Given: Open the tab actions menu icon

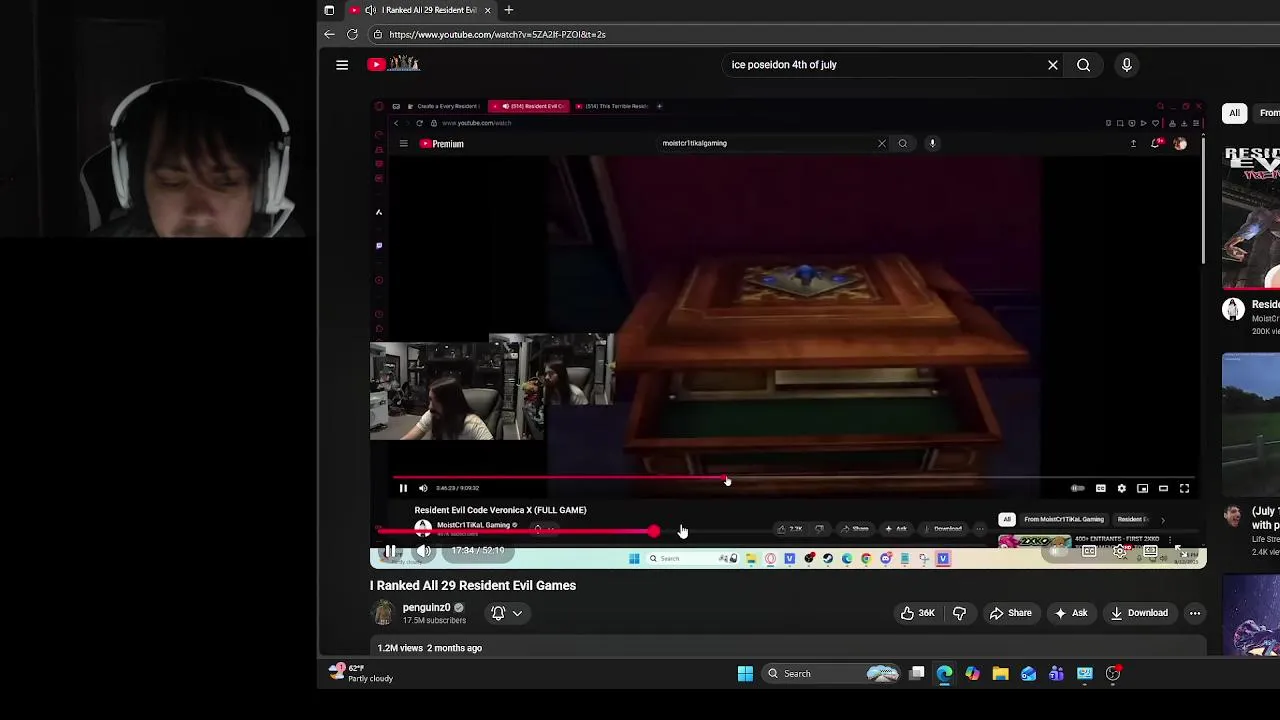Looking at the screenshot, I should click(329, 10).
